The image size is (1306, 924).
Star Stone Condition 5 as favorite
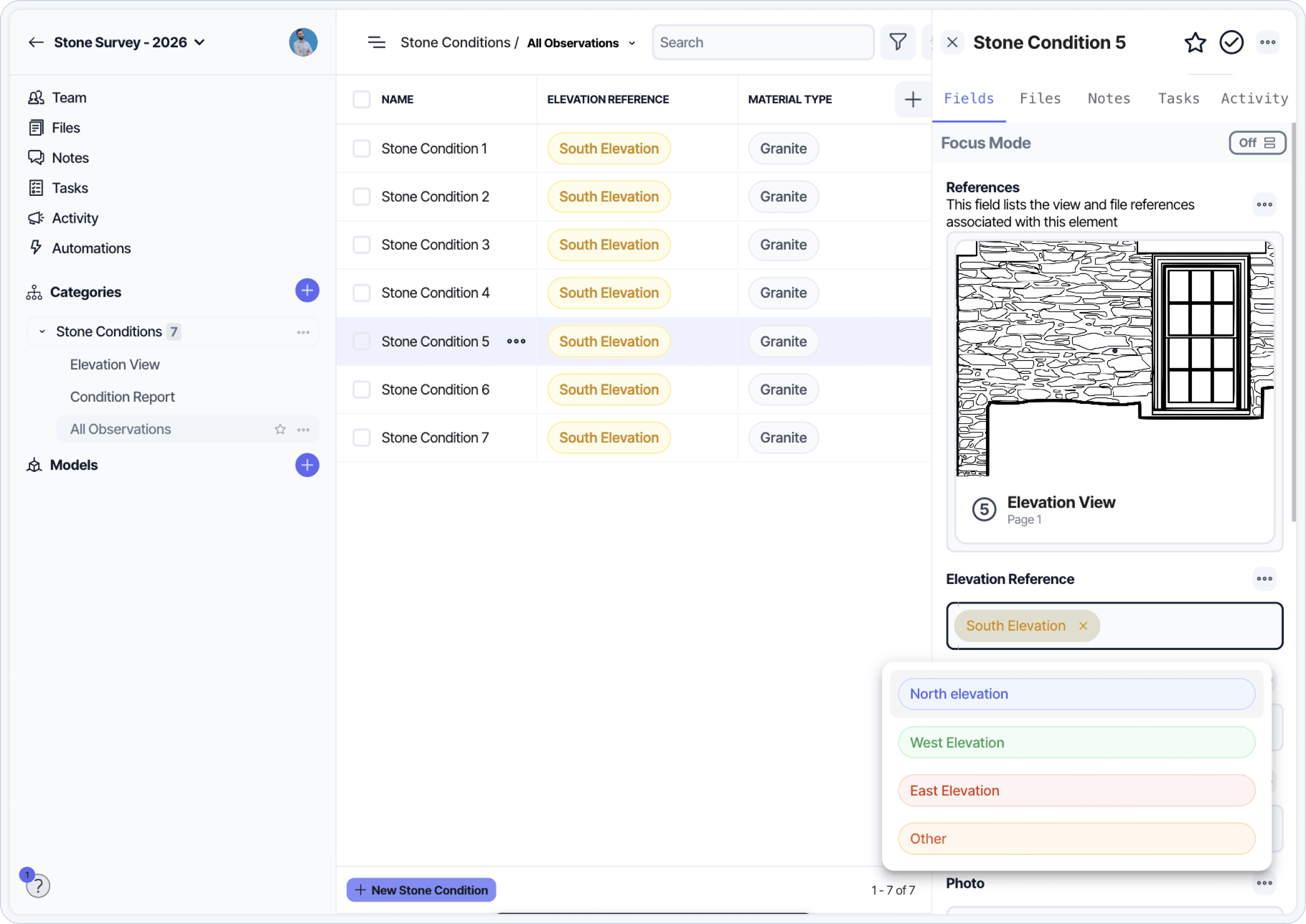pos(1195,42)
